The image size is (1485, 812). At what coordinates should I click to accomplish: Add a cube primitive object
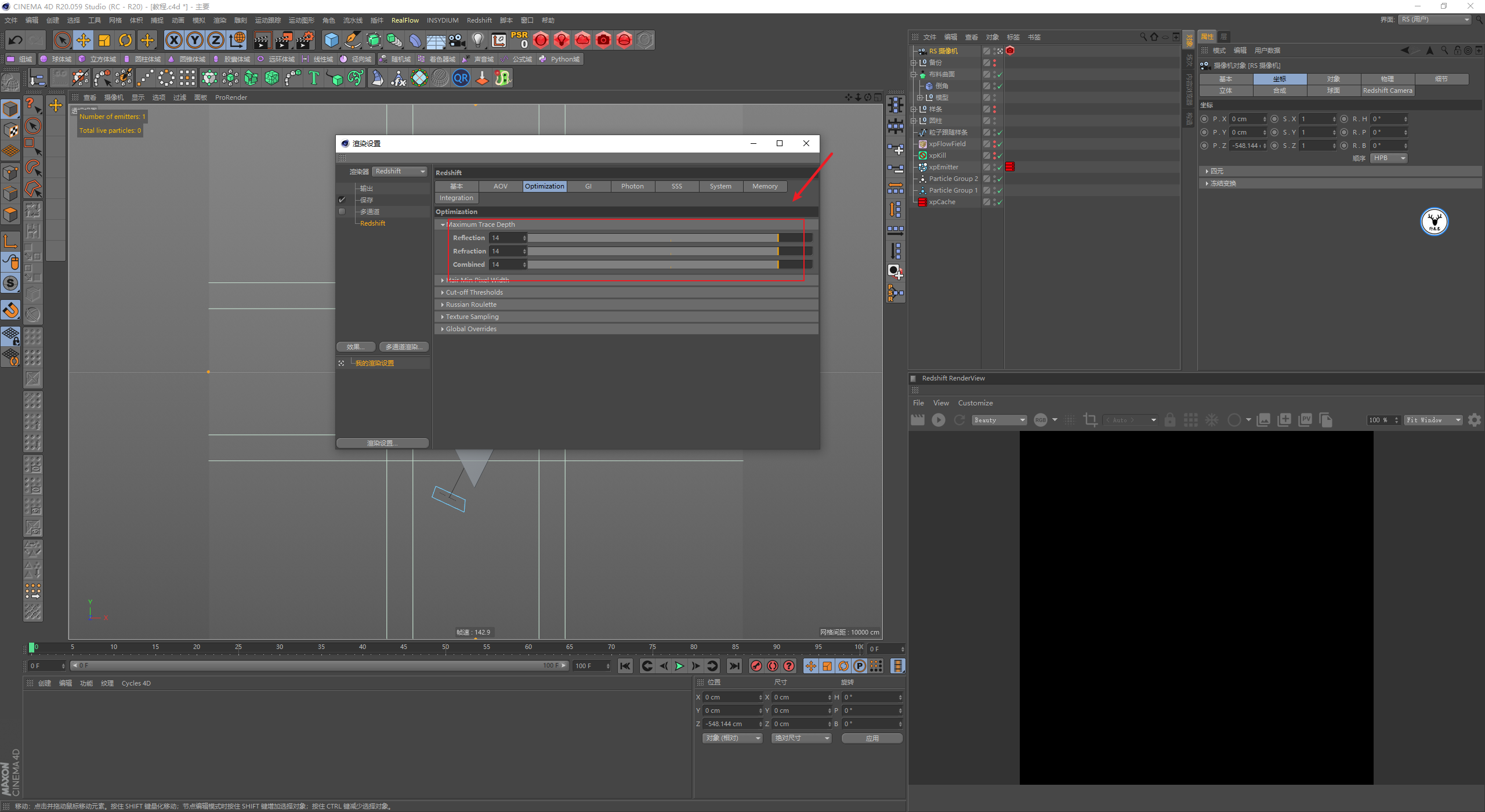click(x=331, y=40)
